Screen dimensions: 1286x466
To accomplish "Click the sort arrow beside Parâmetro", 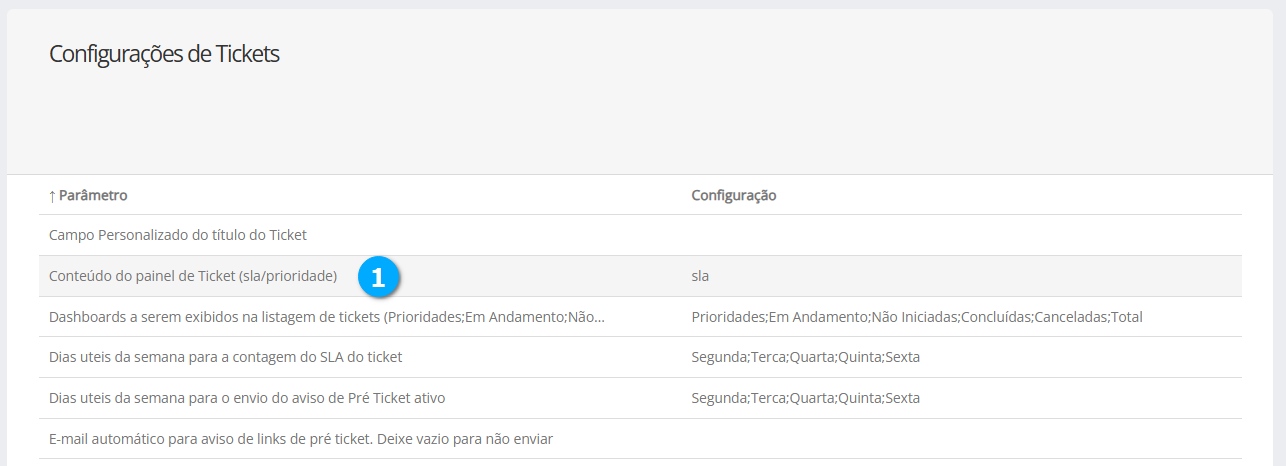I will [x=52, y=195].
